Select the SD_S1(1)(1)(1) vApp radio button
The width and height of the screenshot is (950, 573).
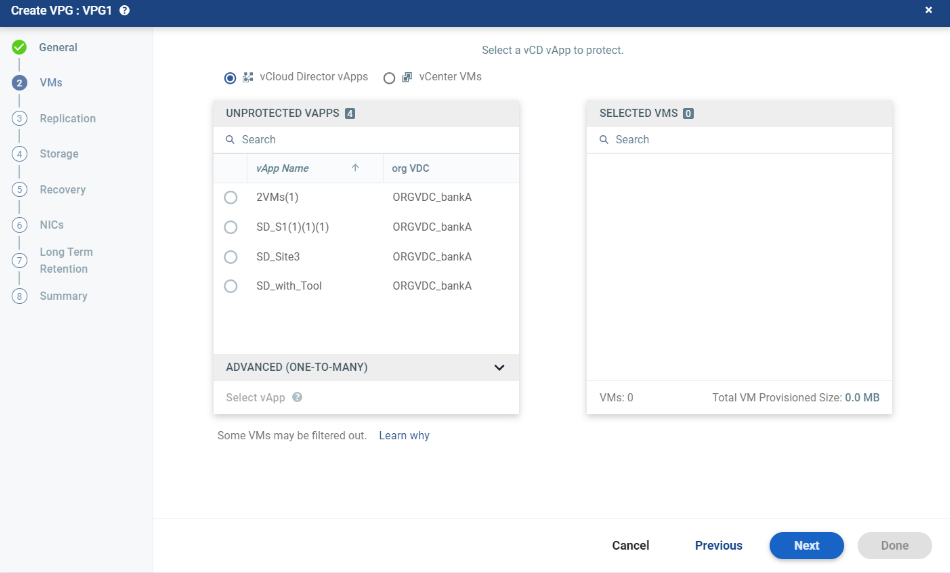click(x=231, y=227)
